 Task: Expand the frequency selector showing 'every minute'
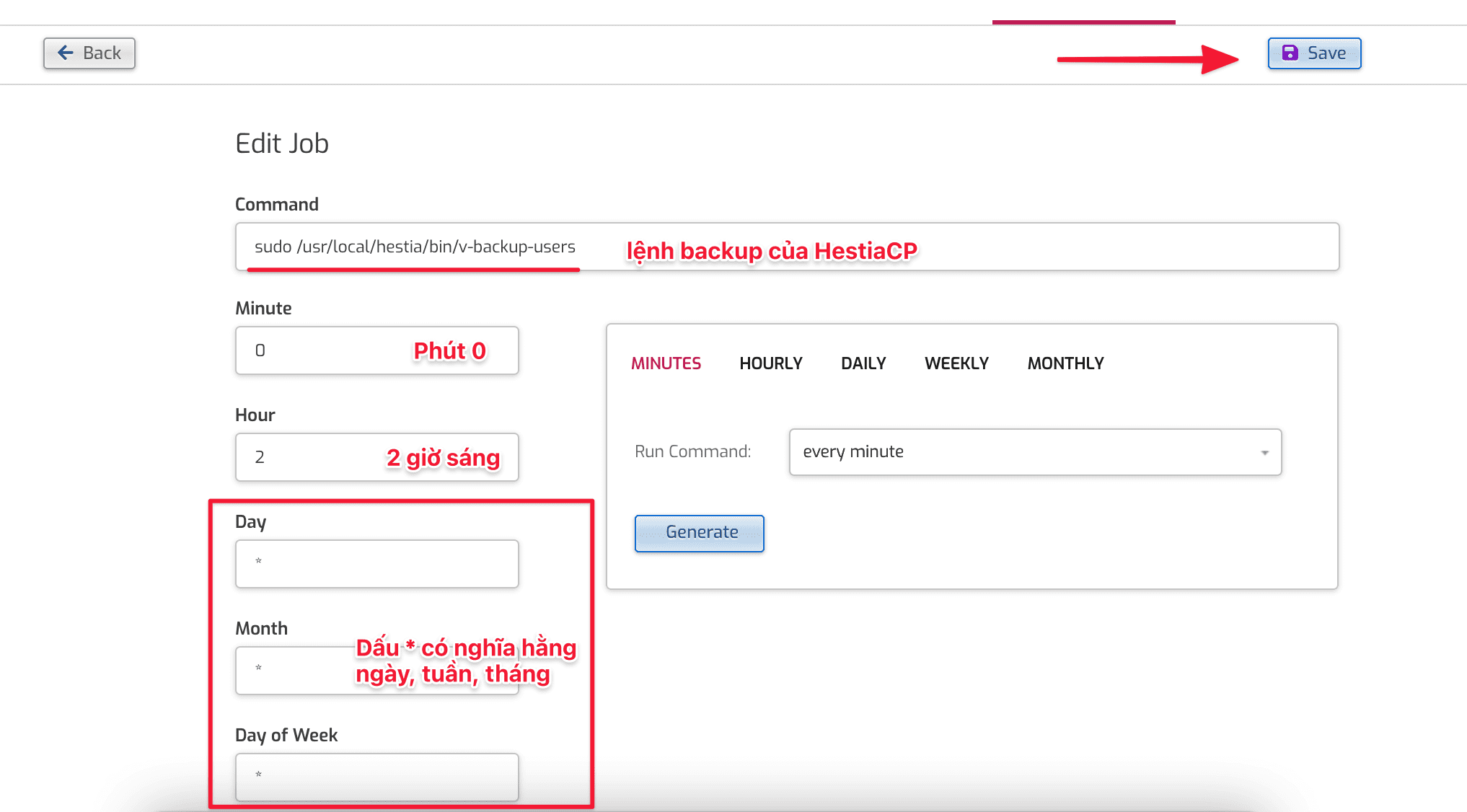1035,452
